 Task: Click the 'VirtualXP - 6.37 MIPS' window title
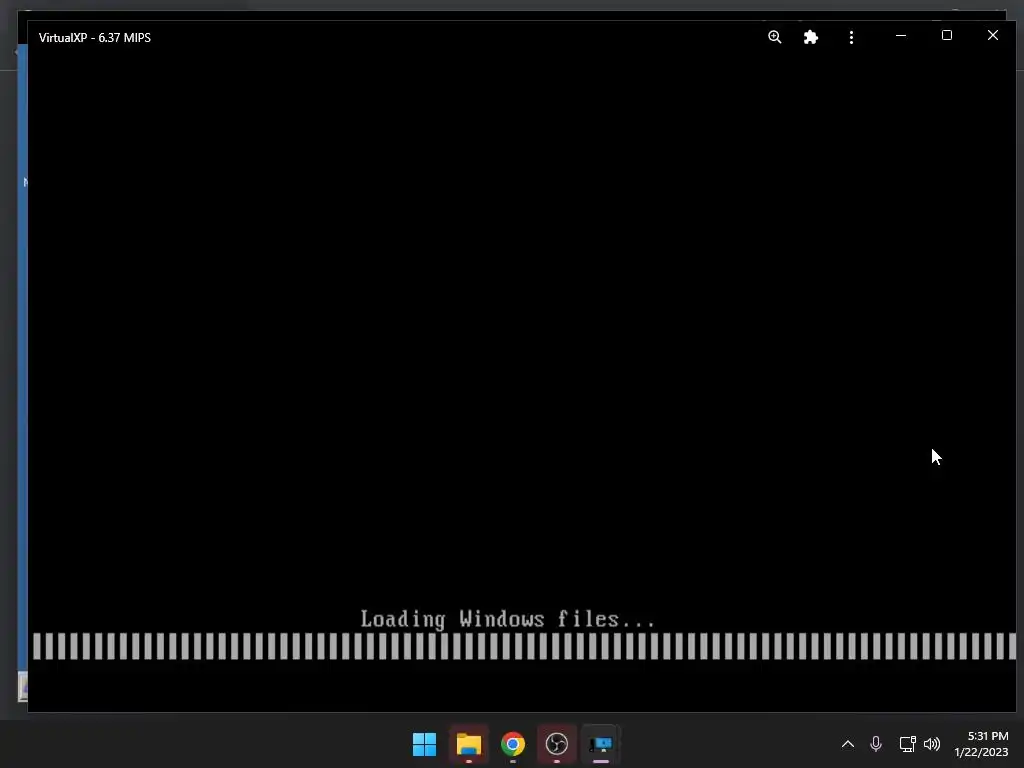(x=95, y=38)
